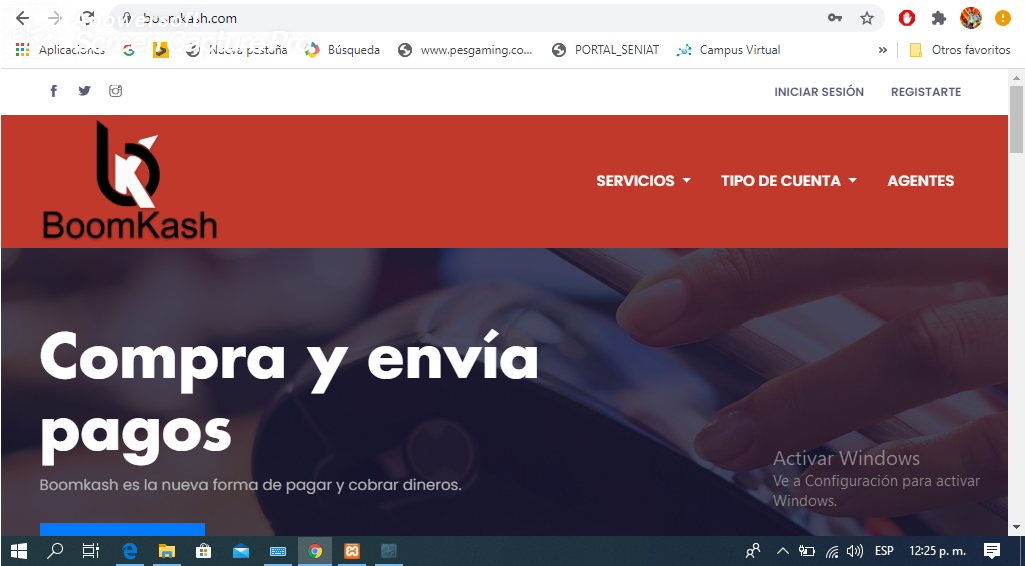Click INICIAR SESIÓN to log in
The width and height of the screenshot is (1025, 566).
click(x=819, y=92)
